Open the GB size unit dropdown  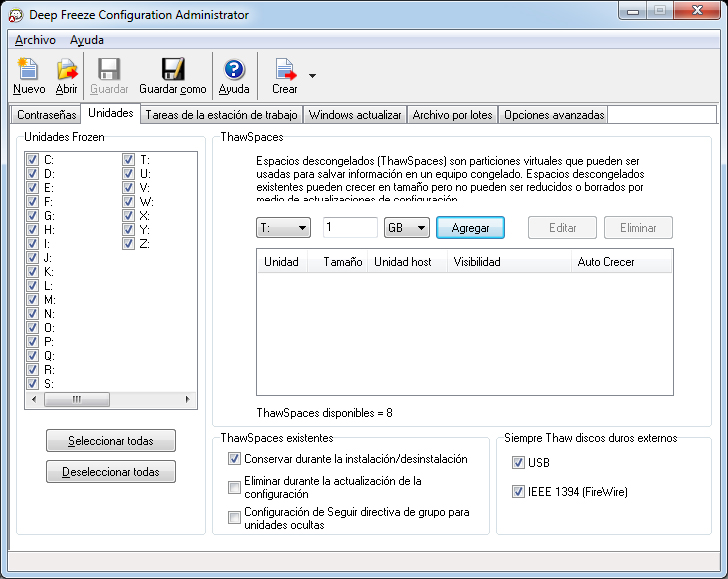tap(407, 228)
